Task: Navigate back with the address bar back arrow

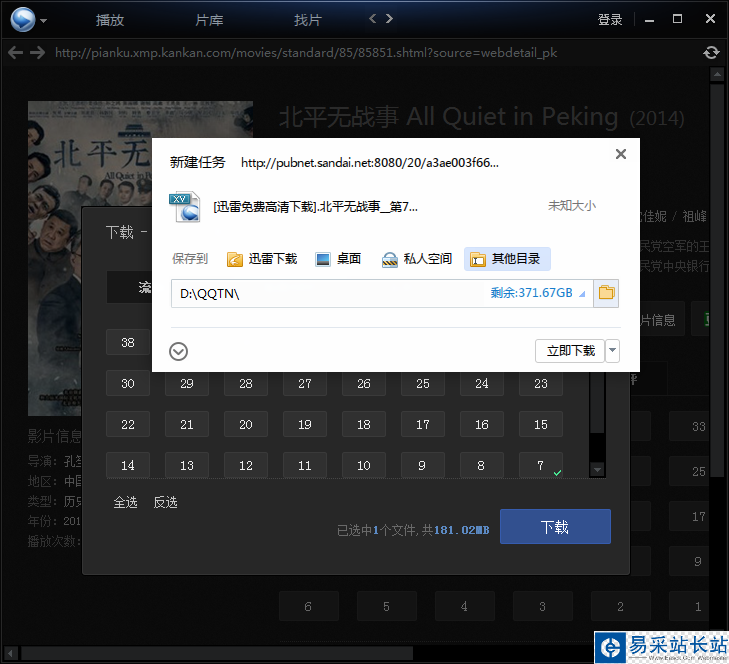Action: (15, 53)
